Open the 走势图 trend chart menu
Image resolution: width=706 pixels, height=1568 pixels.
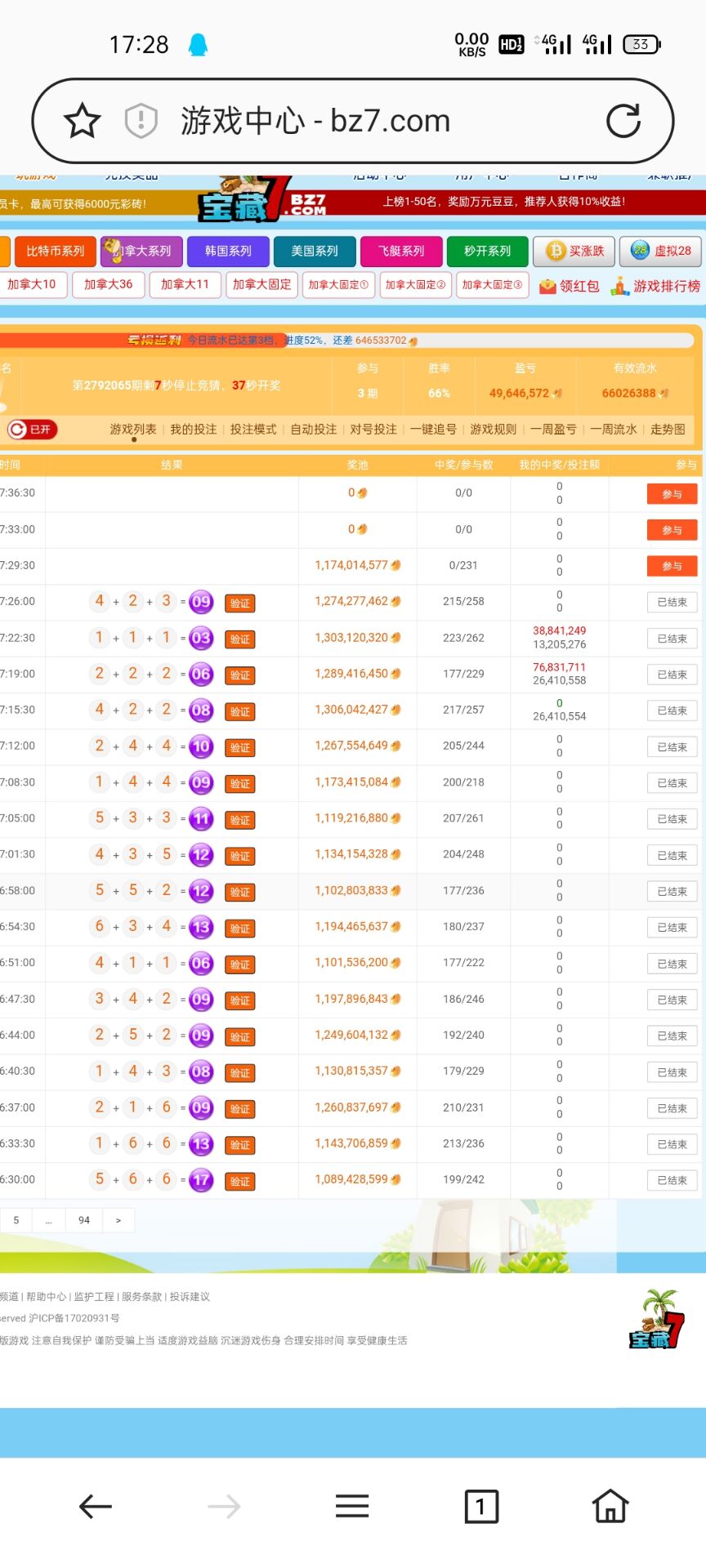(668, 430)
